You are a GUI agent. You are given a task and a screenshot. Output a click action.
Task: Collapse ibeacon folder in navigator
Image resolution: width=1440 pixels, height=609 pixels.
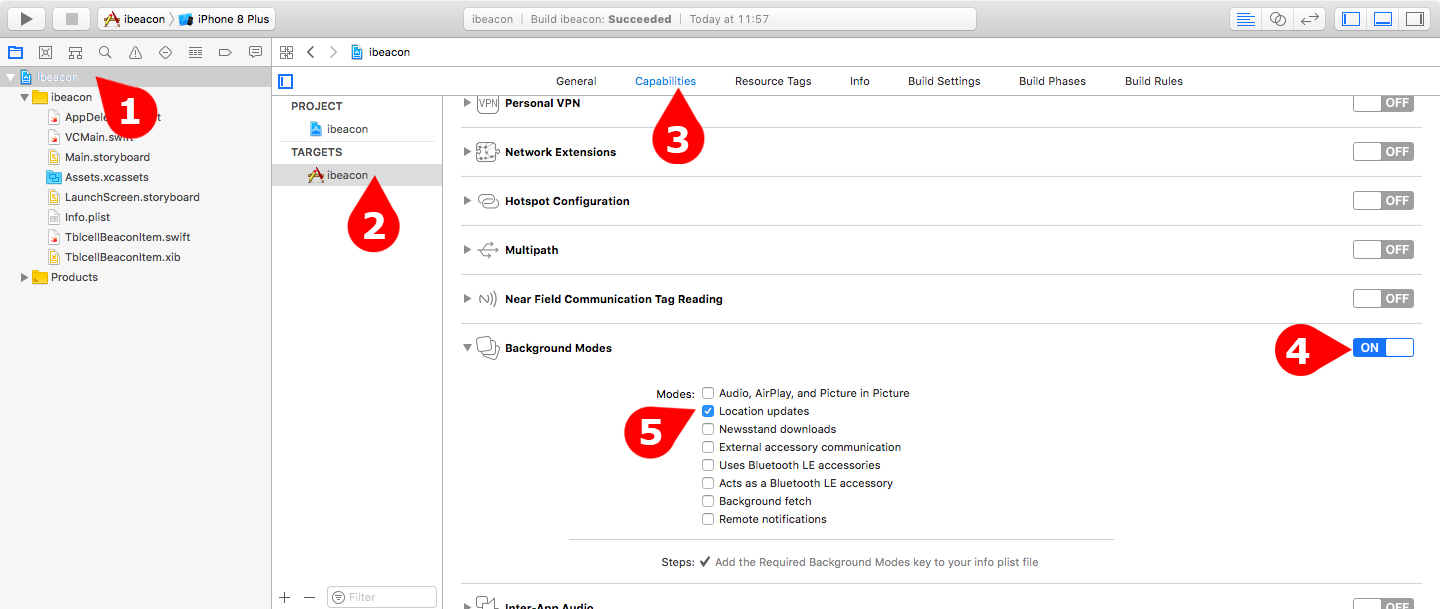tap(25, 97)
